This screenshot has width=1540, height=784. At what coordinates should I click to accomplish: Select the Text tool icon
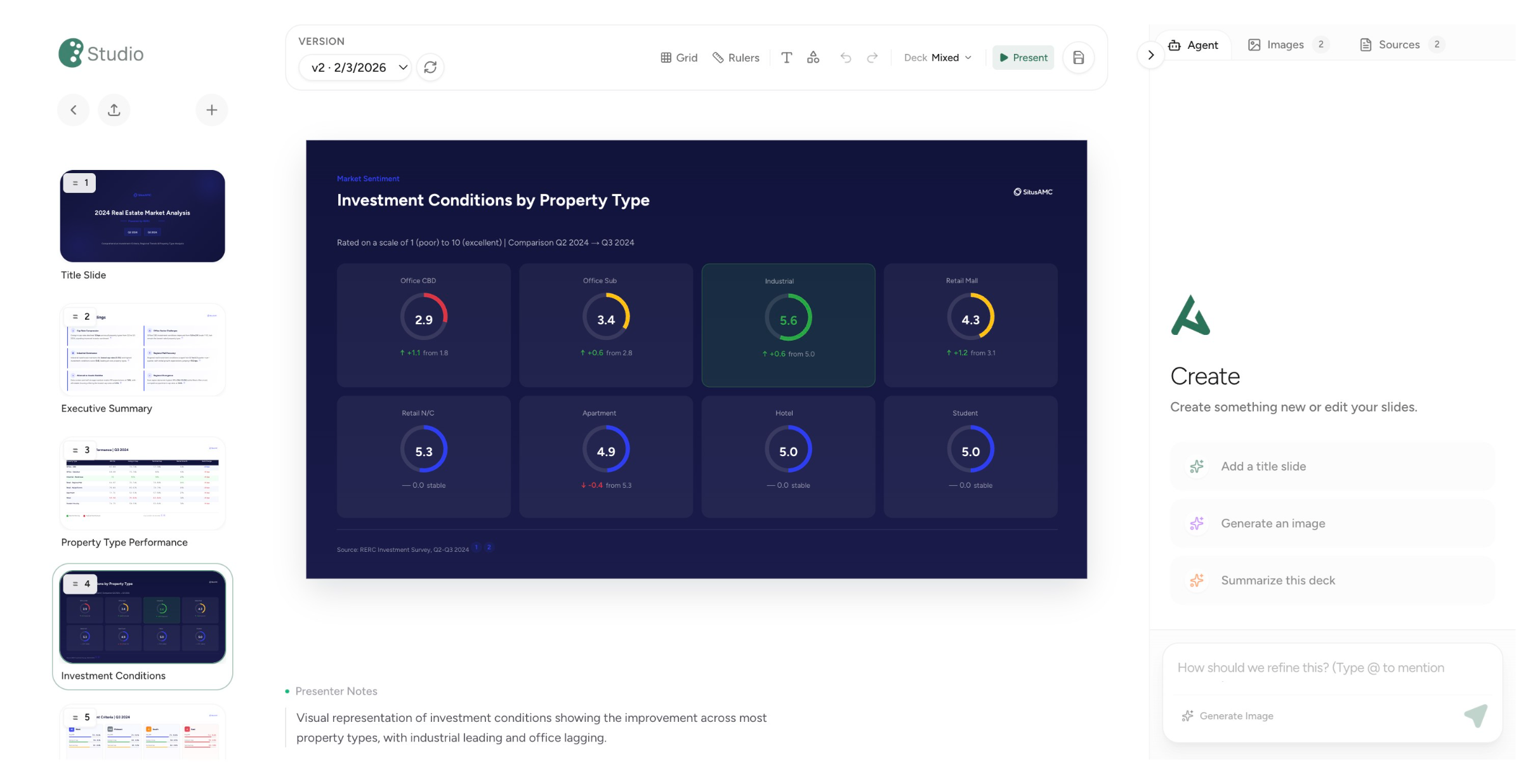[787, 57]
